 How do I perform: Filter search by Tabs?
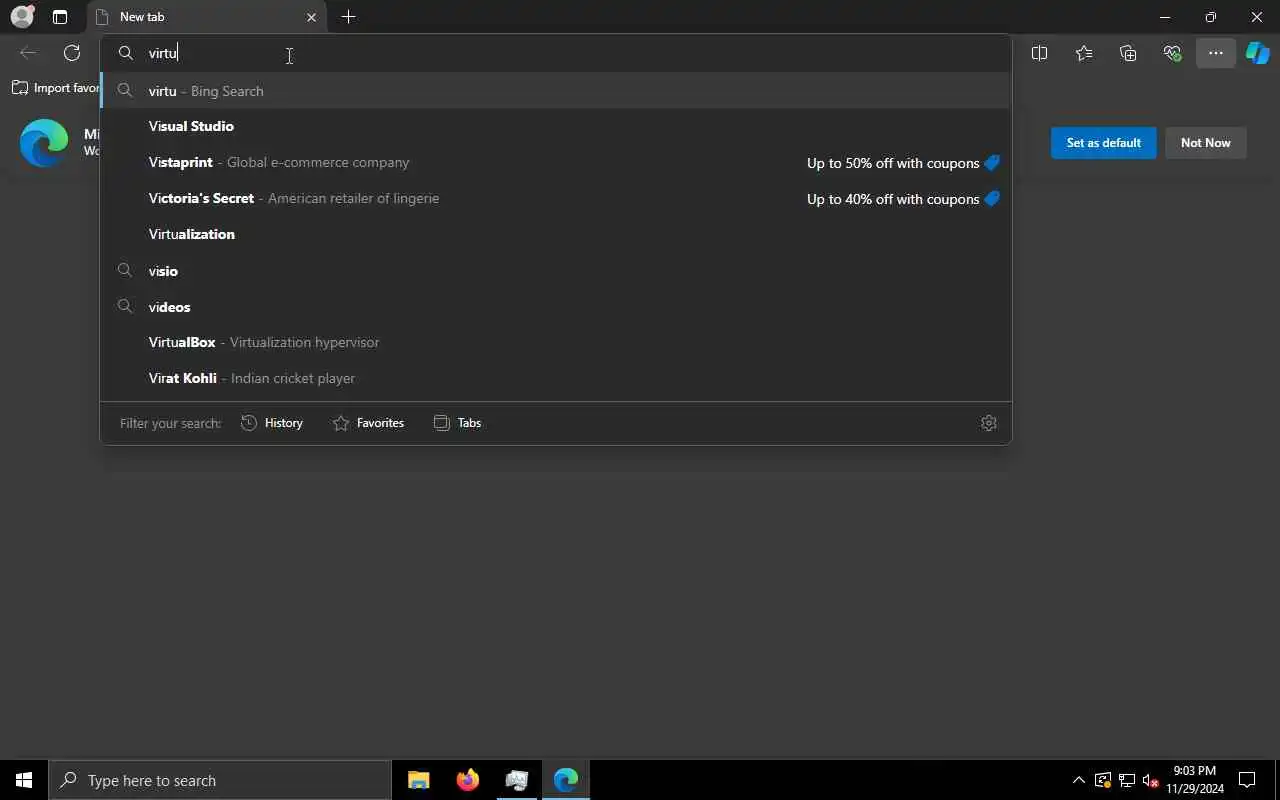[x=458, y=423]
